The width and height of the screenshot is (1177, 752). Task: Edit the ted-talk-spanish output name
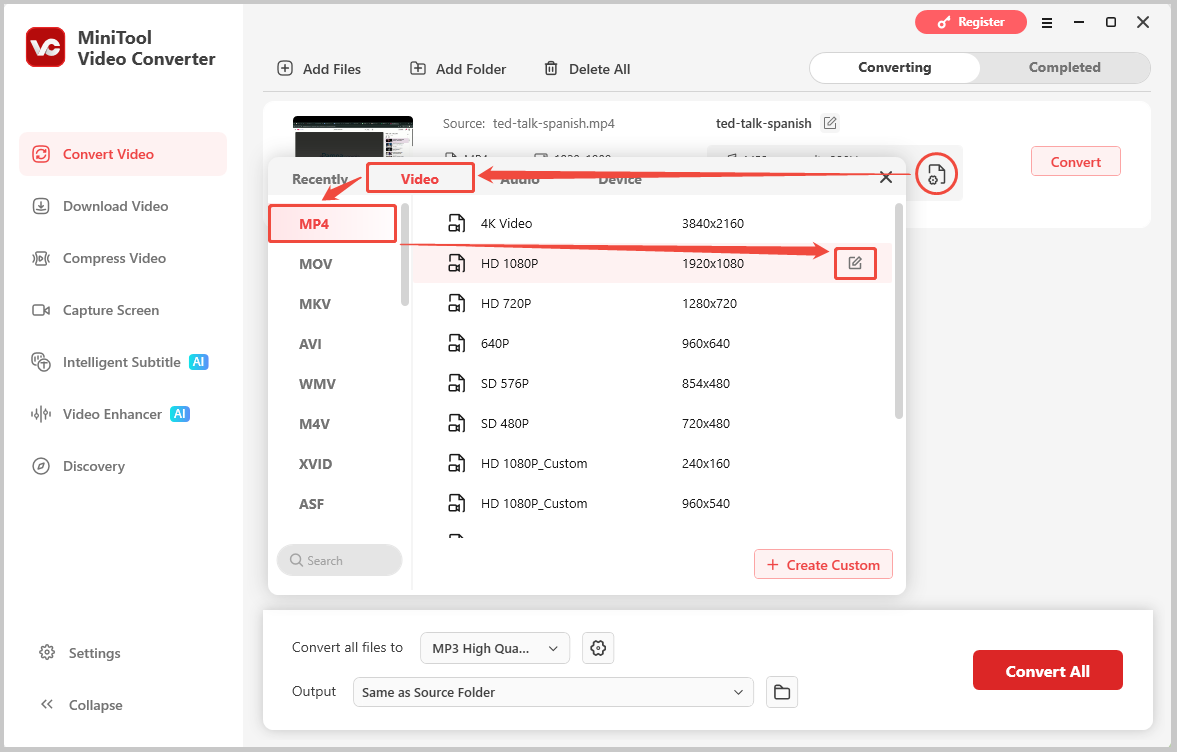(830, 123)
